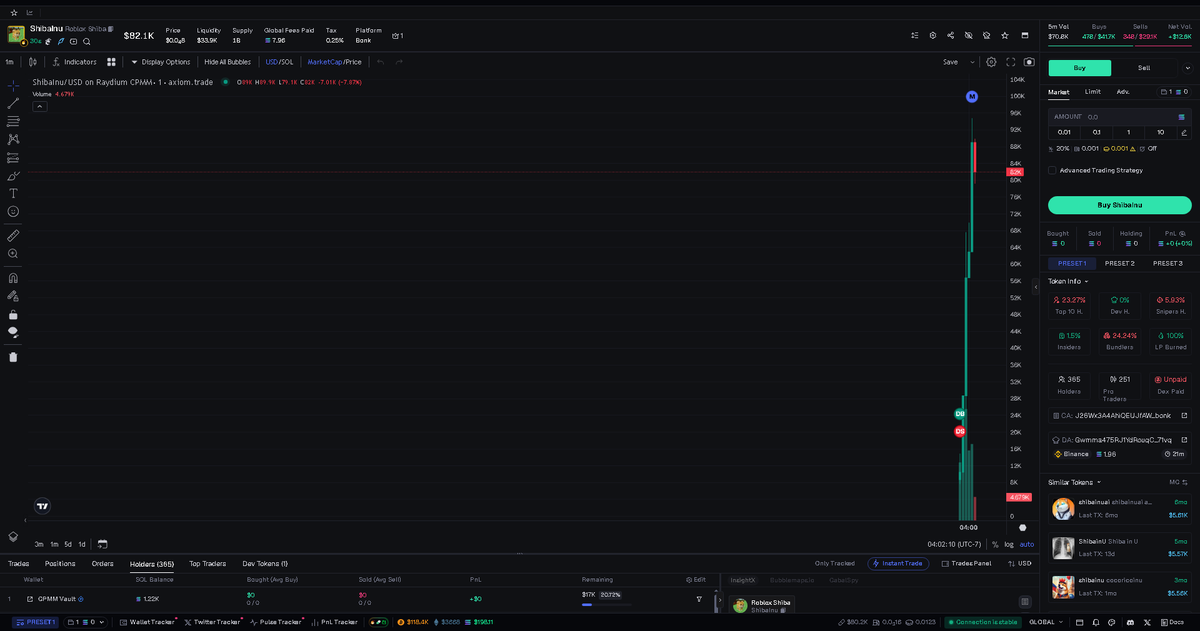This screenshot has width=1200, height=631.
Task: Activate the zoom-in tool
Action: [x=13, y=254]
